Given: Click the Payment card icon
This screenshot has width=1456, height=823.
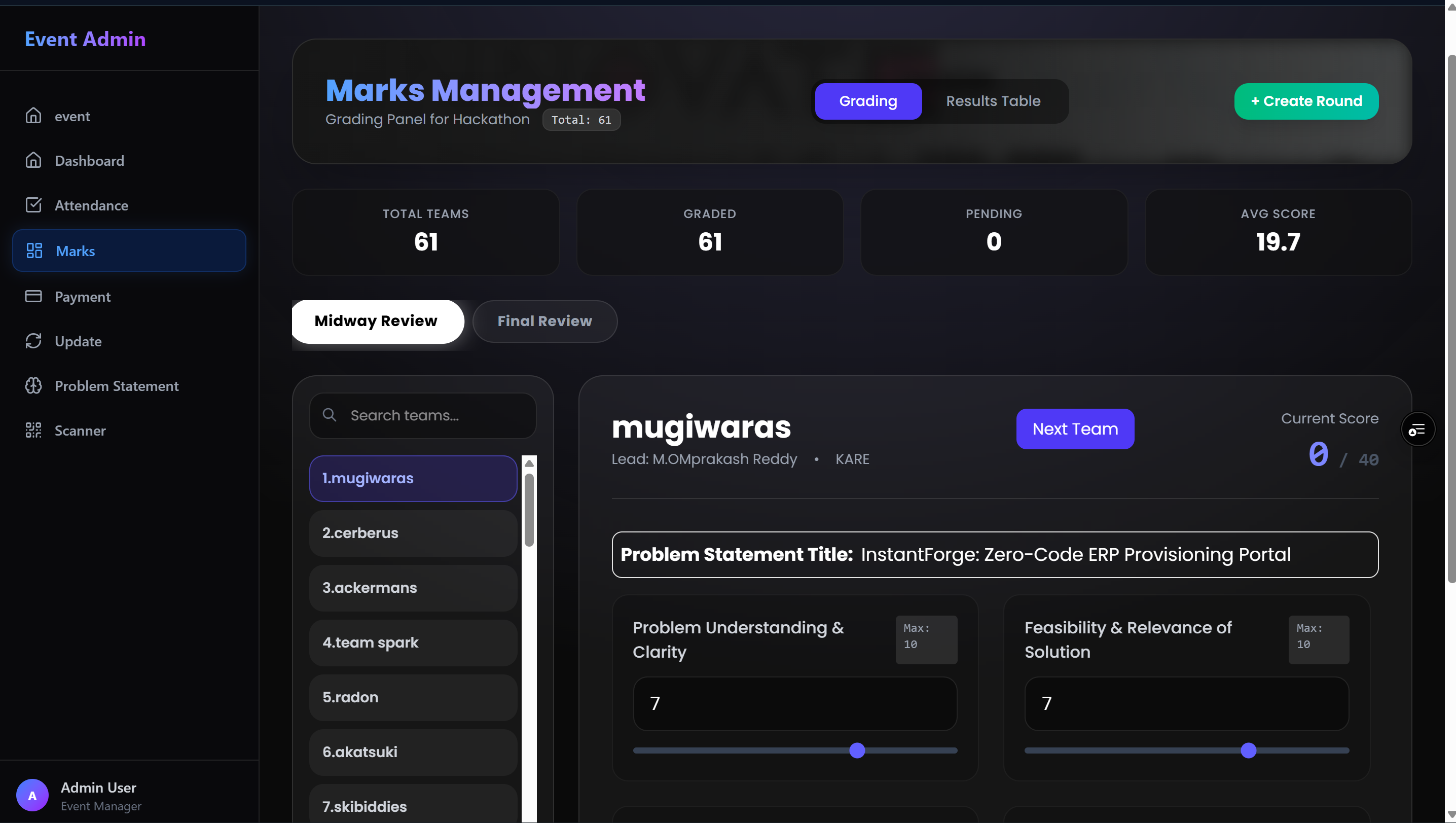Looking at the screenshot, I should (33, 296).
